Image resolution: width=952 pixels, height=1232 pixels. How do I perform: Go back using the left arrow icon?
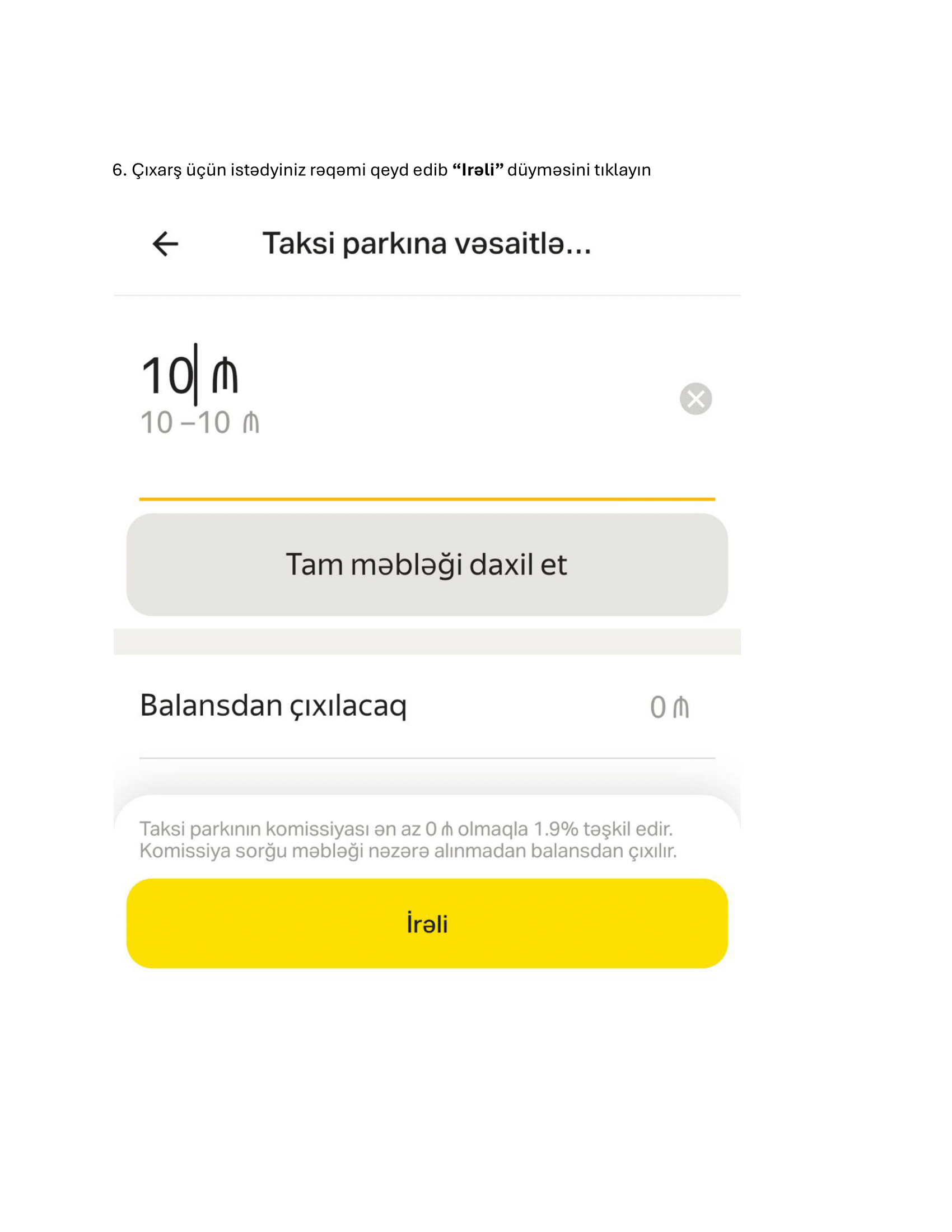(165, 244)
